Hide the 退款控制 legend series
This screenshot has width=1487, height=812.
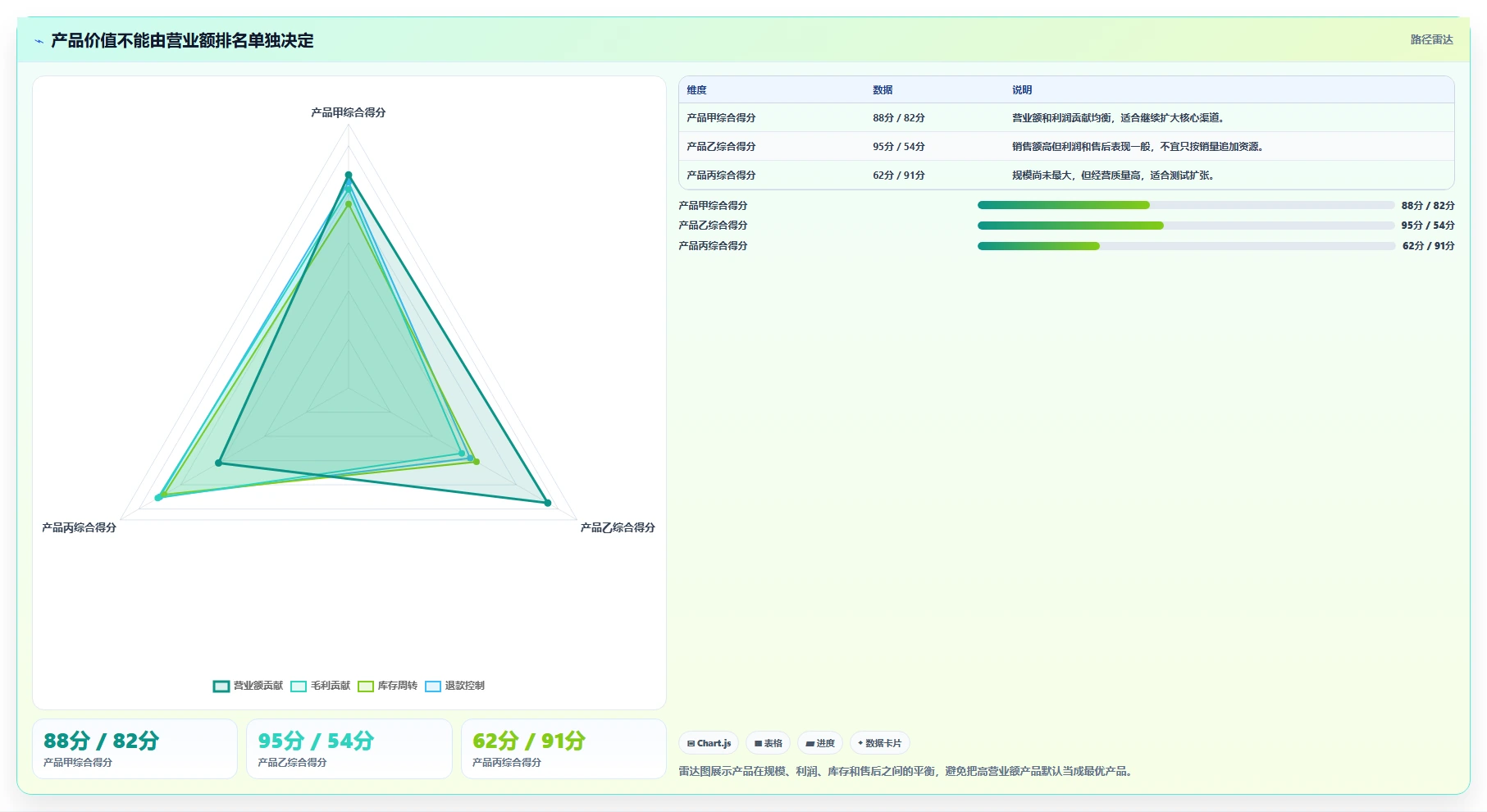454,686
